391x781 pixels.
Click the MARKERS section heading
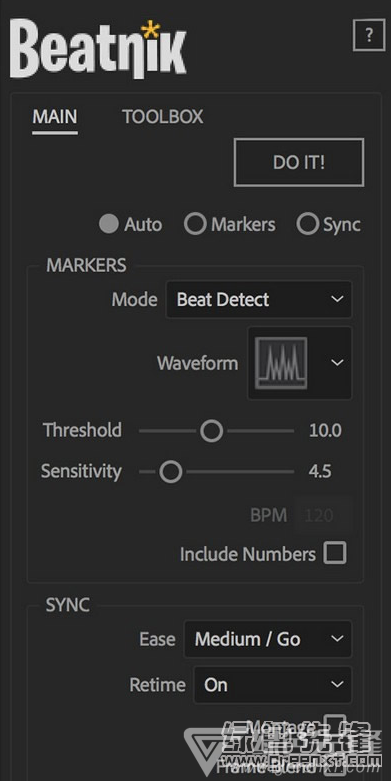[86, 265]
